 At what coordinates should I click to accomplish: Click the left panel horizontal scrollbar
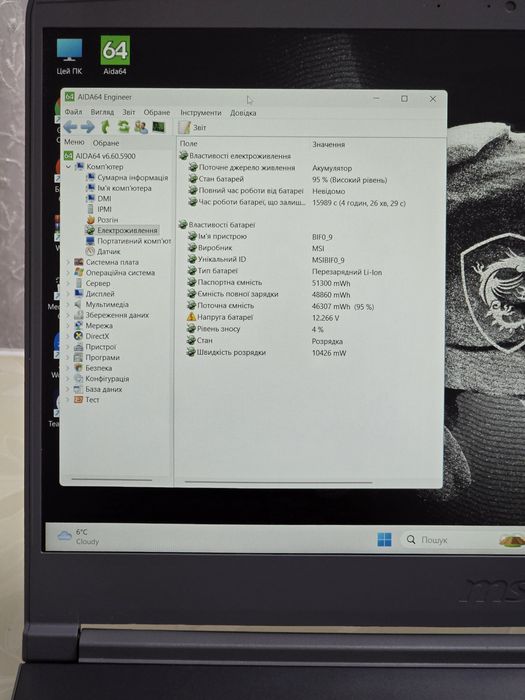click(x=112, y=480)
